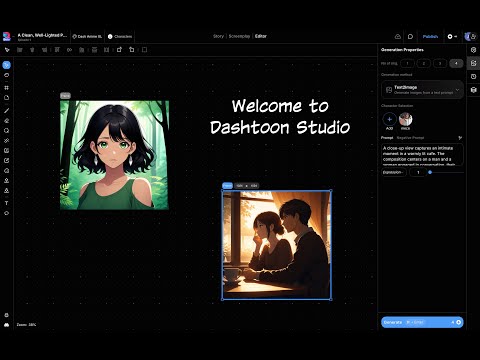The width and height of the screenshot is (480, 360).
Task: Switch to the Editor tab
Action: pyautogui.click(x=261, y=36)
